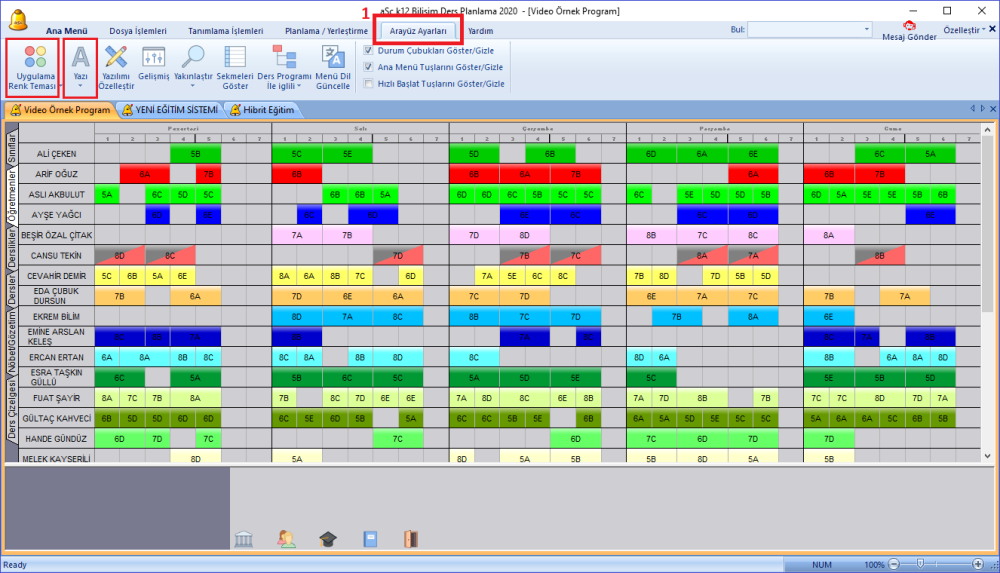The width and height of the screenshot is (1000, 573).
Task: Open the Tanımlama İşlemleri ribbon tab
Action: tap(226, 31)
